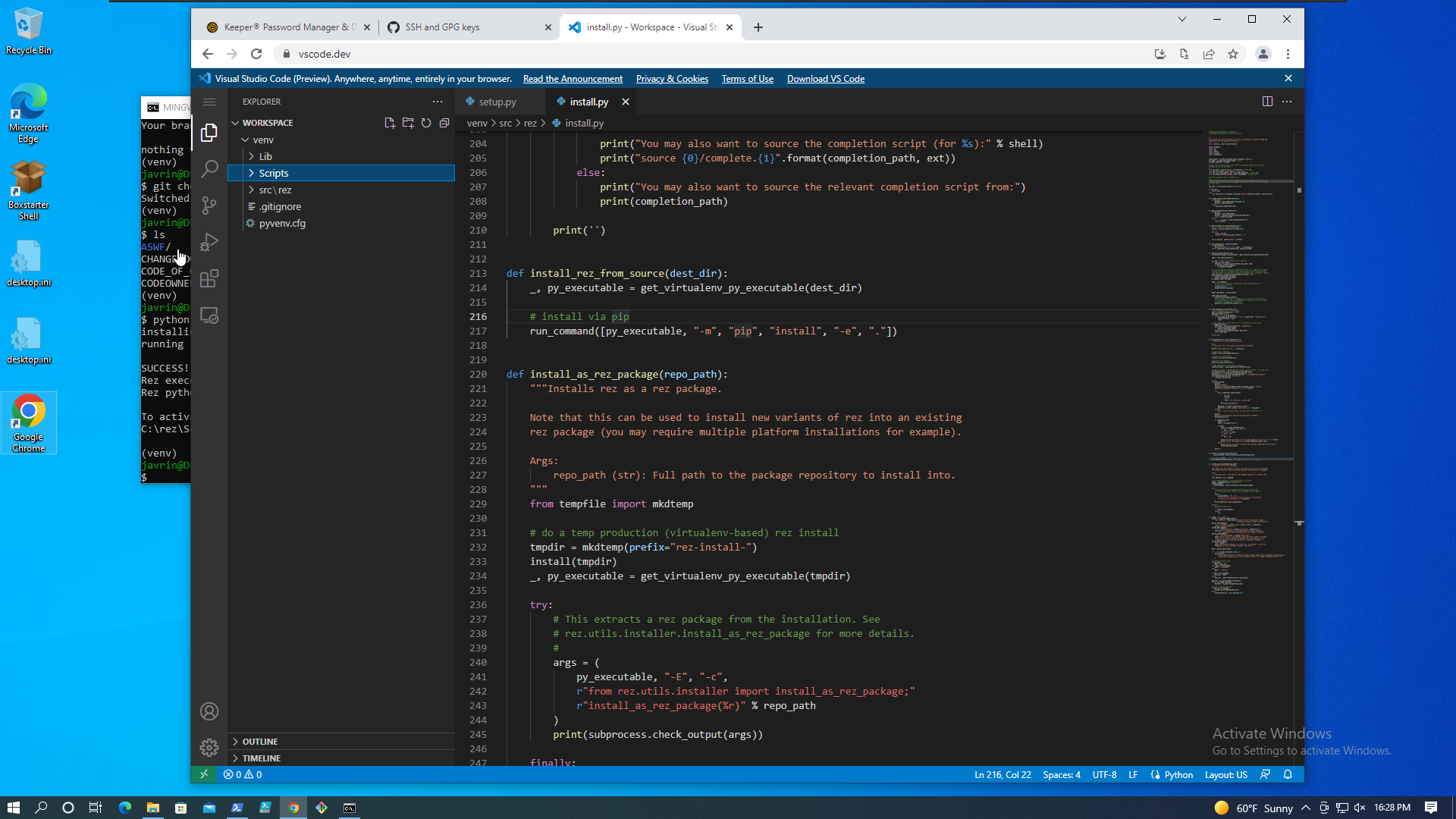Expand the TIMELINE section
Screen dimensions: 1456x819
(262, 758)
